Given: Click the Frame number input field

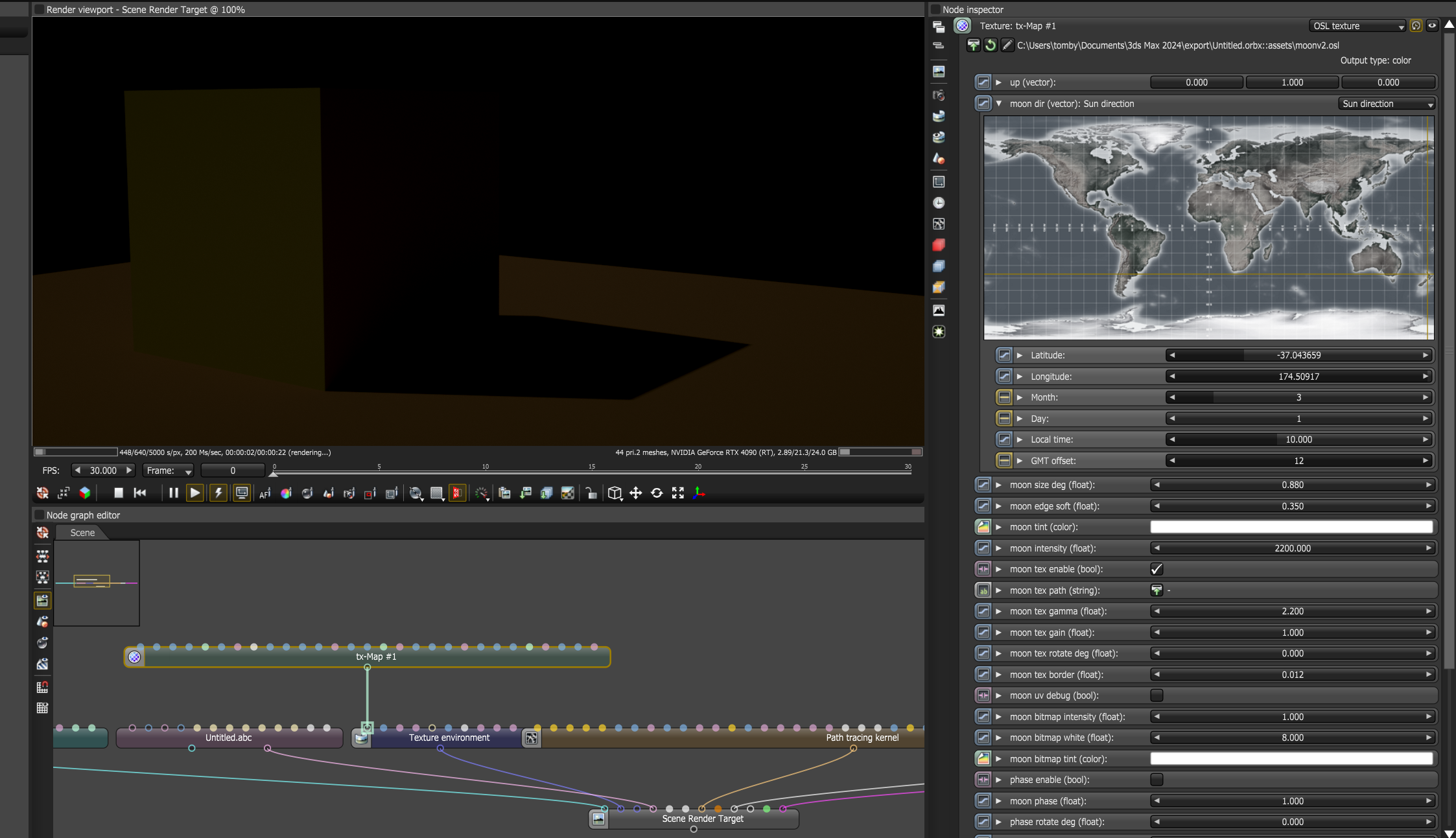Looking at the screenshot, I should [x=233, y=471].
